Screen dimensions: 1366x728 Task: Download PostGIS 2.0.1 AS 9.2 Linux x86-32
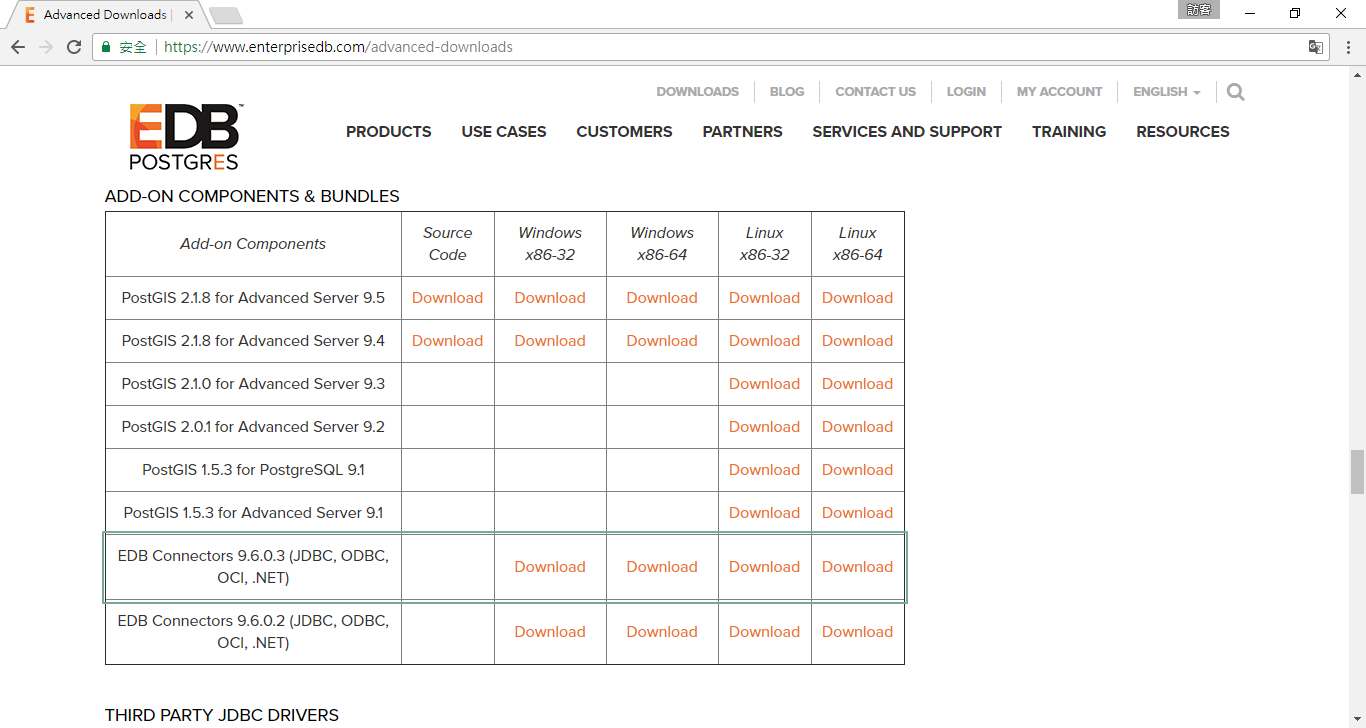pyautogui.click(x=764, y=427)
